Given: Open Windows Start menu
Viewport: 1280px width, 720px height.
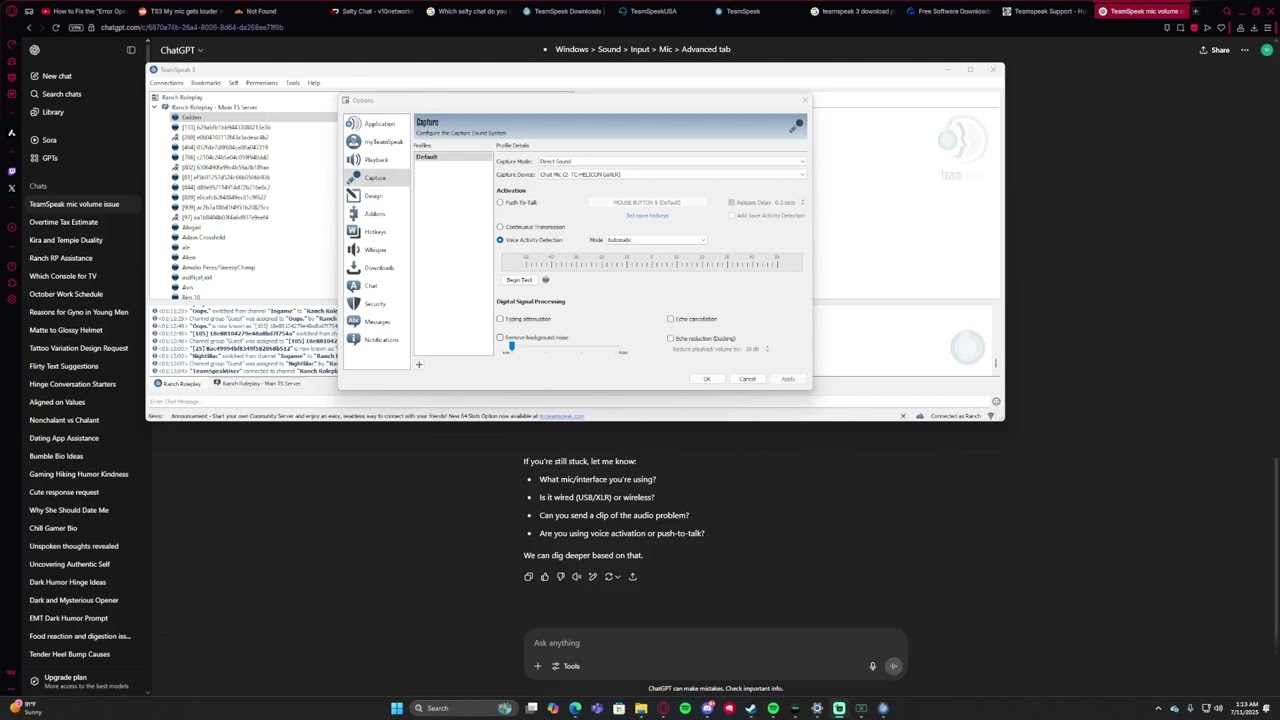Looking at the screenshot, I should pyautogui.click(x=397, y=709).
